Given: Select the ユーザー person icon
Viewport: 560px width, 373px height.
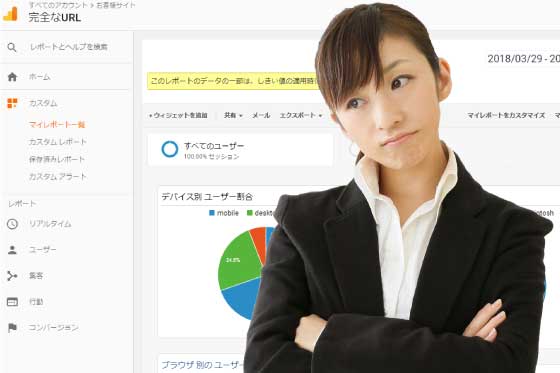Looking at the screenshot, I should [x=12, y=250].
